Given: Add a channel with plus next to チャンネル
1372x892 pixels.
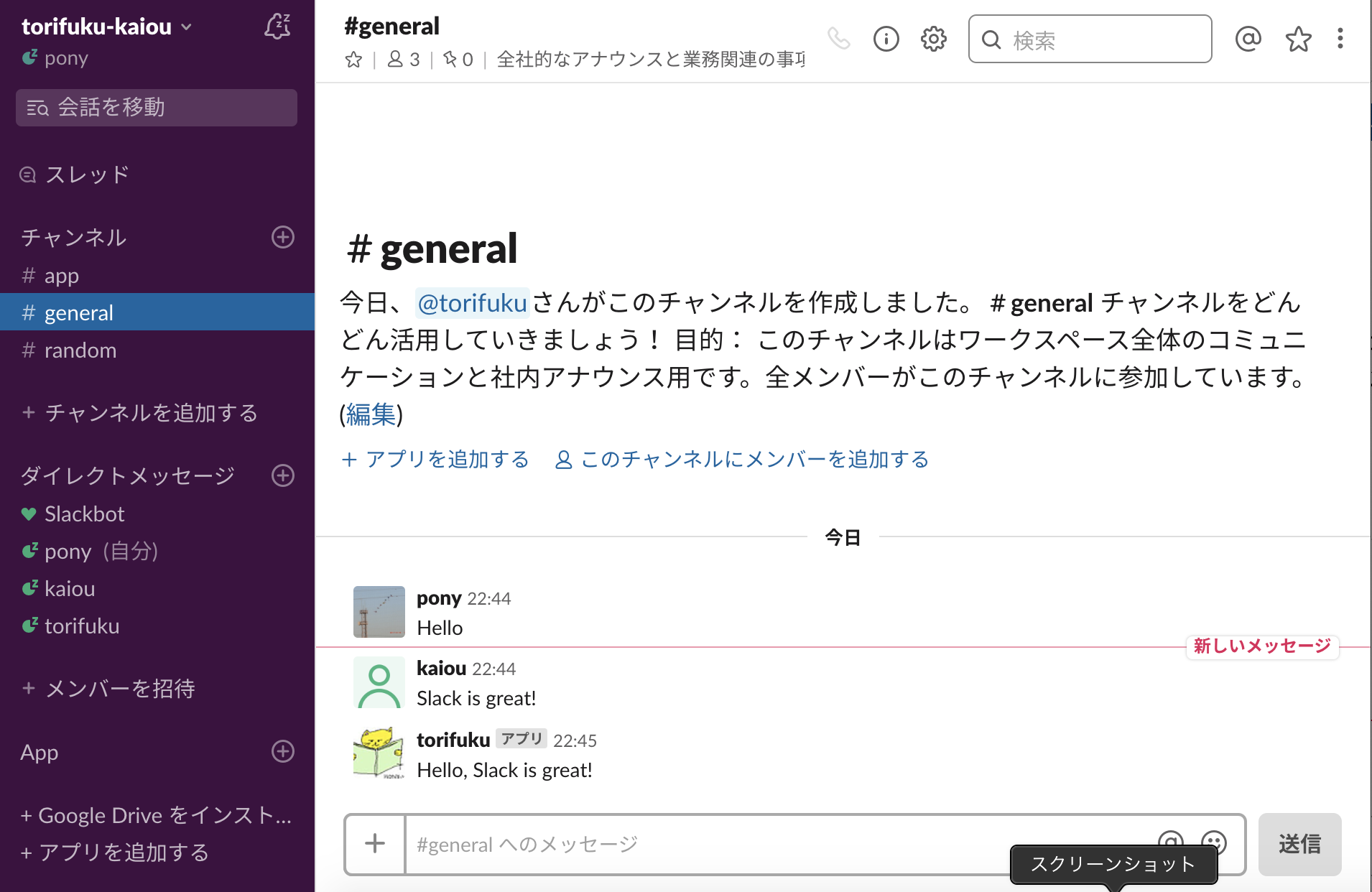Looking at the screenshot, I should pos(283,237).
